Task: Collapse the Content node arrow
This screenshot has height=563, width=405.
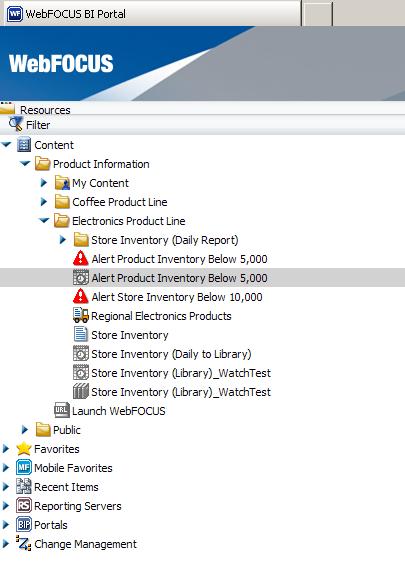Action: coord(6,145)
